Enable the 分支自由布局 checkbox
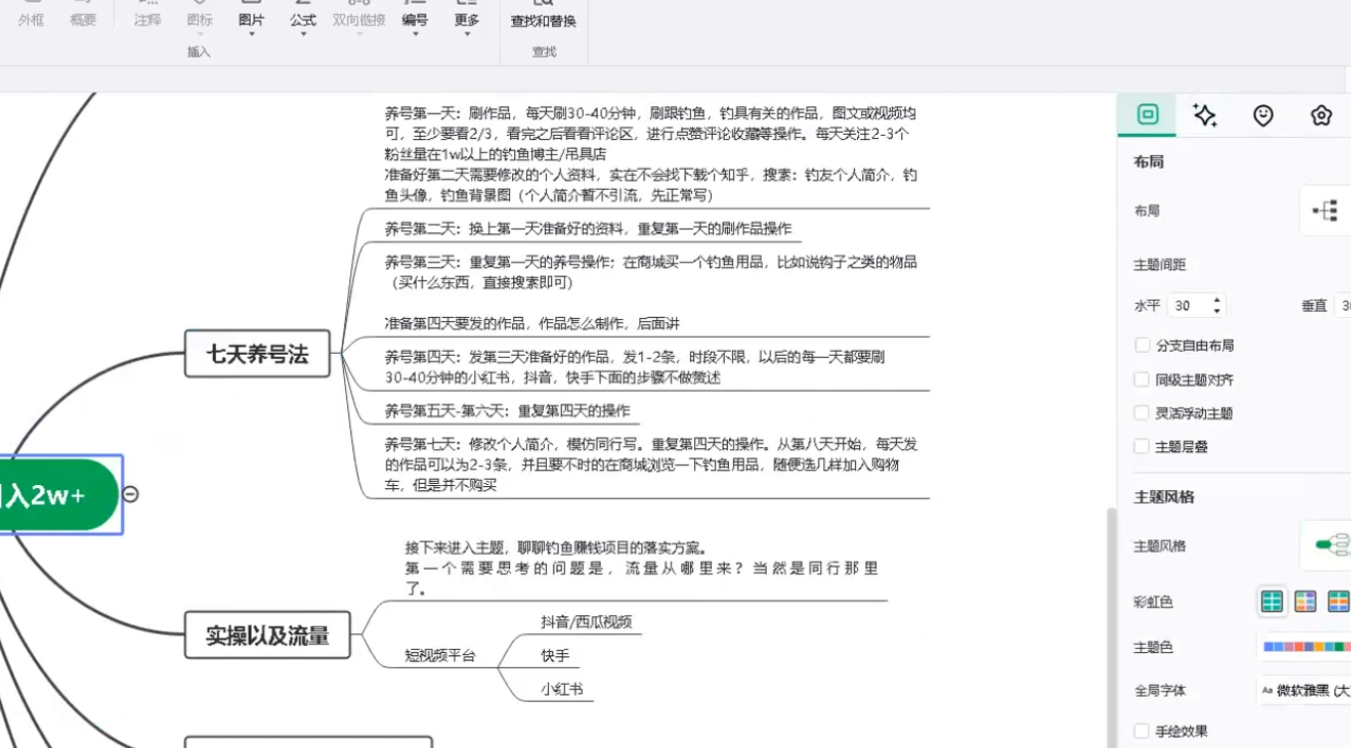Screen dimensions: 1351x748 tap(1142, 345)
